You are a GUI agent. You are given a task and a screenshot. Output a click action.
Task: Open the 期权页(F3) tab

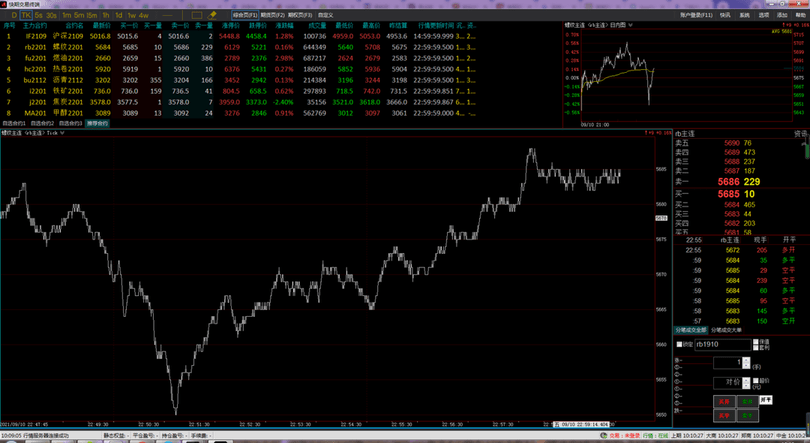tap(300, 15)
